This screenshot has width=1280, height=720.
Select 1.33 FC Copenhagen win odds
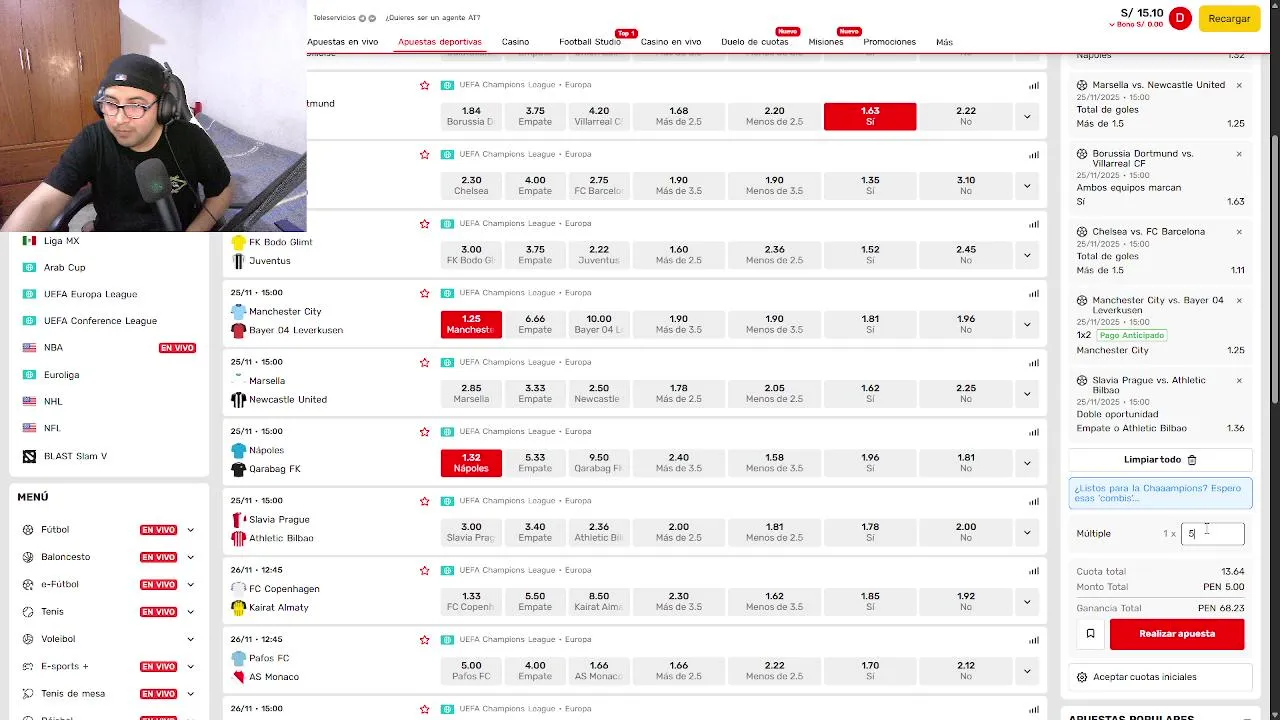(471, 601)
